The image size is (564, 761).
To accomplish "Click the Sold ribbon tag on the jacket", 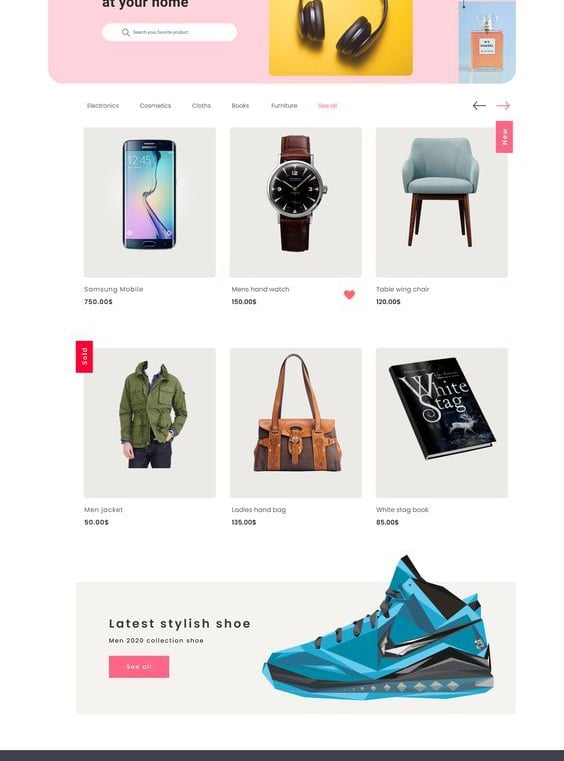I will [x=84, y=357].
